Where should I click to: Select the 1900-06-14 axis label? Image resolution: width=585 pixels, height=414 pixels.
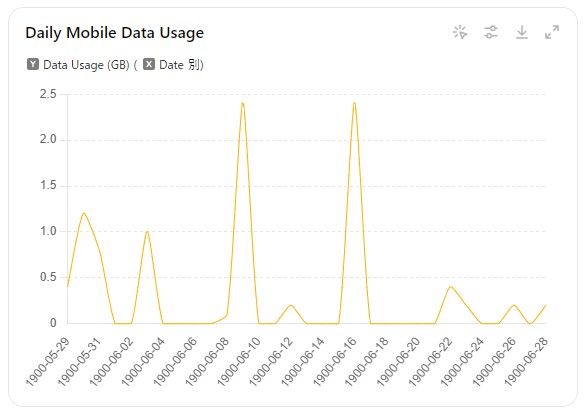pos(303,361)
